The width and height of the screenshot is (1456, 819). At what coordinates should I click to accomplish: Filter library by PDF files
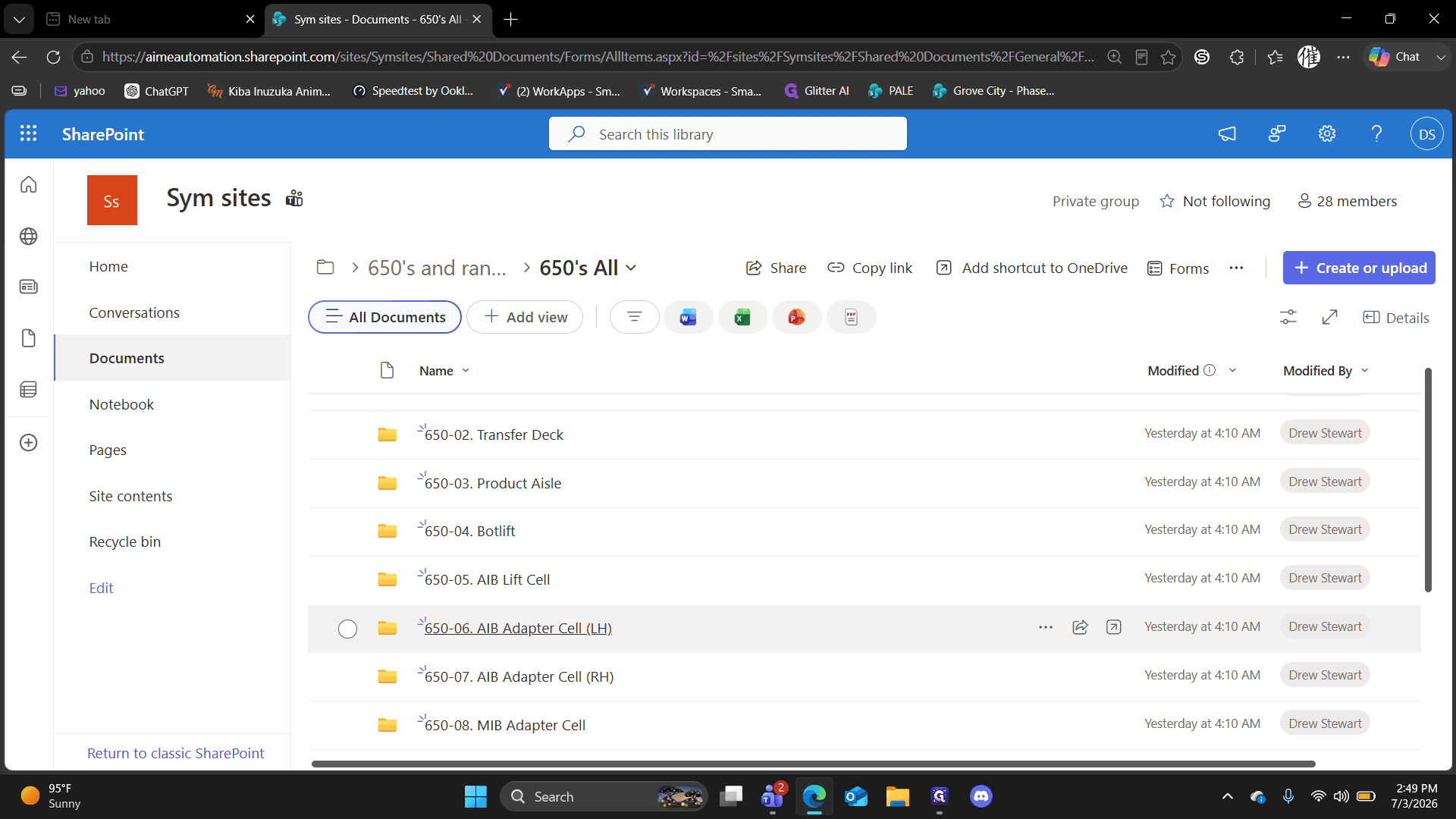[x=851, y=317]
